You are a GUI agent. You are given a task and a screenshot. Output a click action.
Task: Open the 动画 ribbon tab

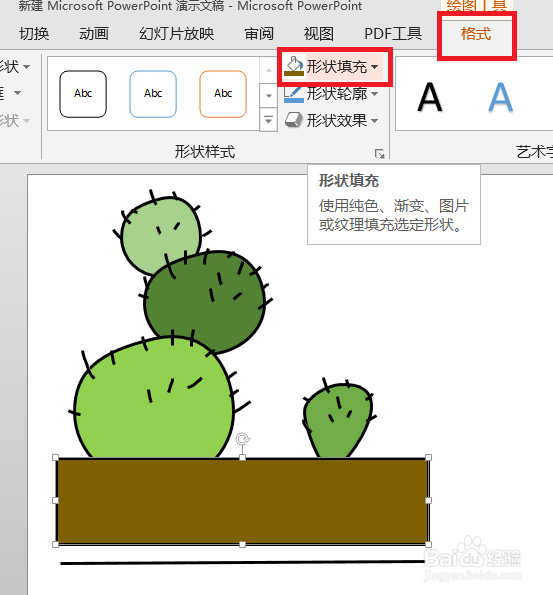pos(94,34)
